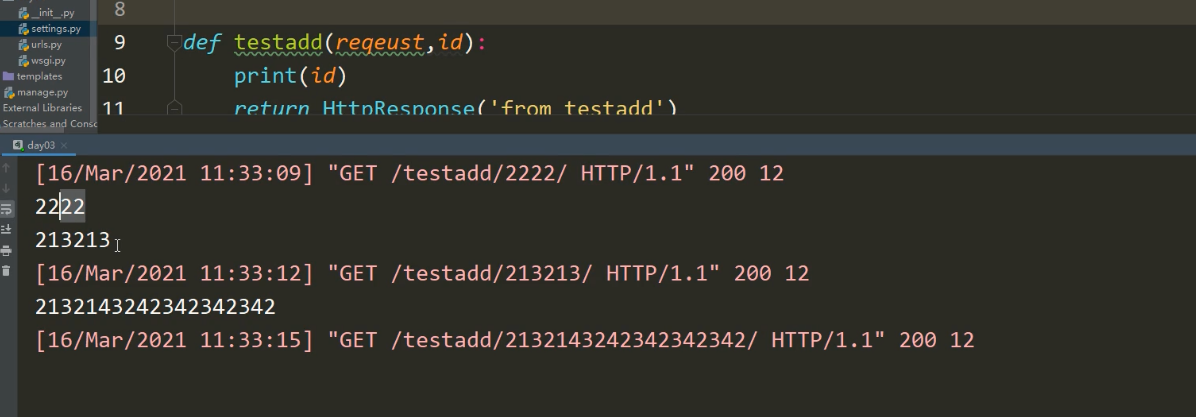Open urls.py from the project tree
The width and height of the screenshot is (1196, 417).
click(46, 45)
